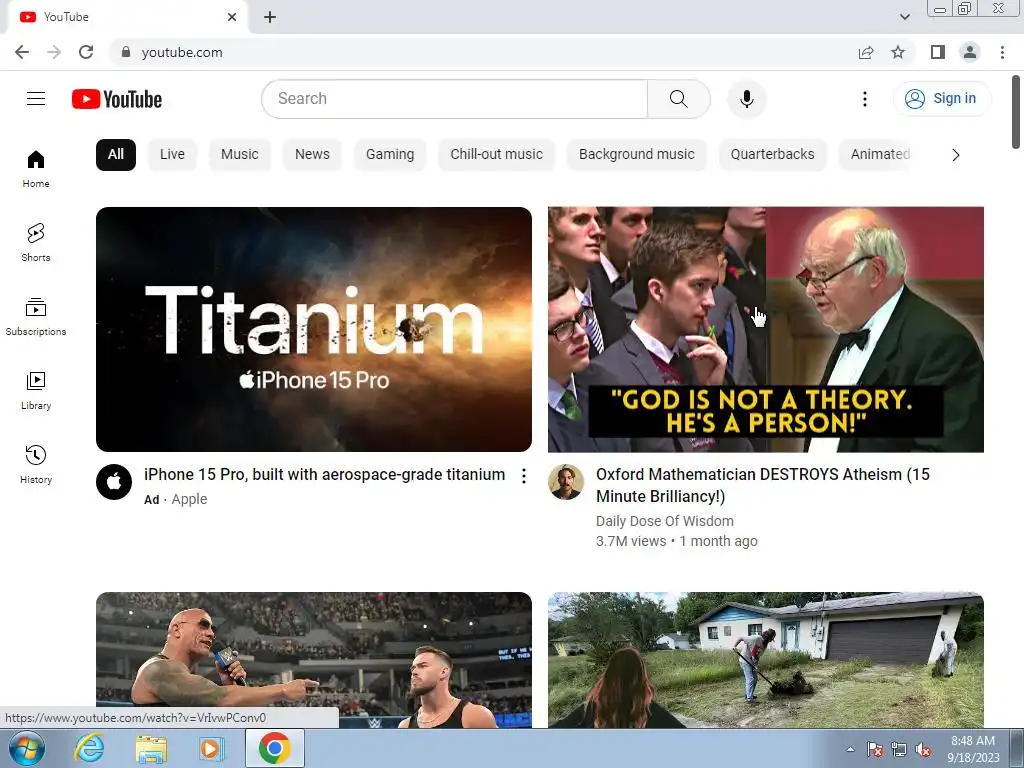
Task: Open the Oxford Mathematician video thumbnail
Action: (765, 329)
